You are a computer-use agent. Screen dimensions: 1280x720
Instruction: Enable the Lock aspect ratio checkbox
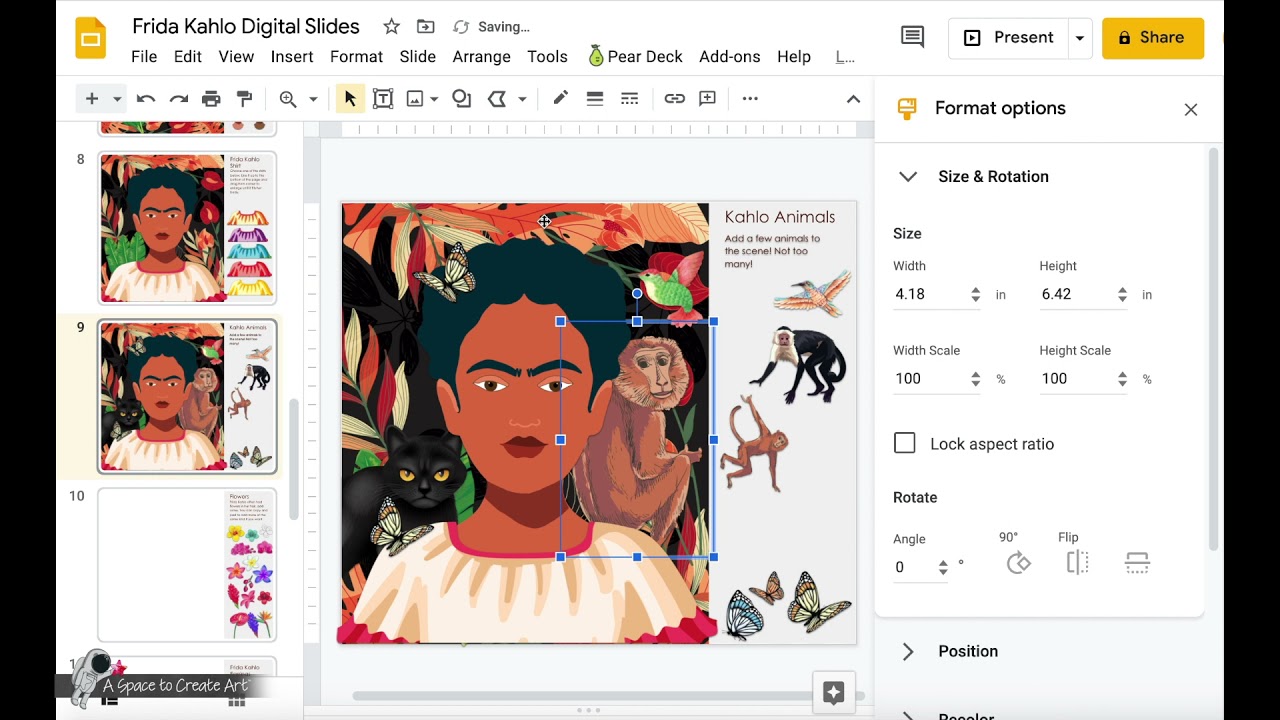click(904, 443)
